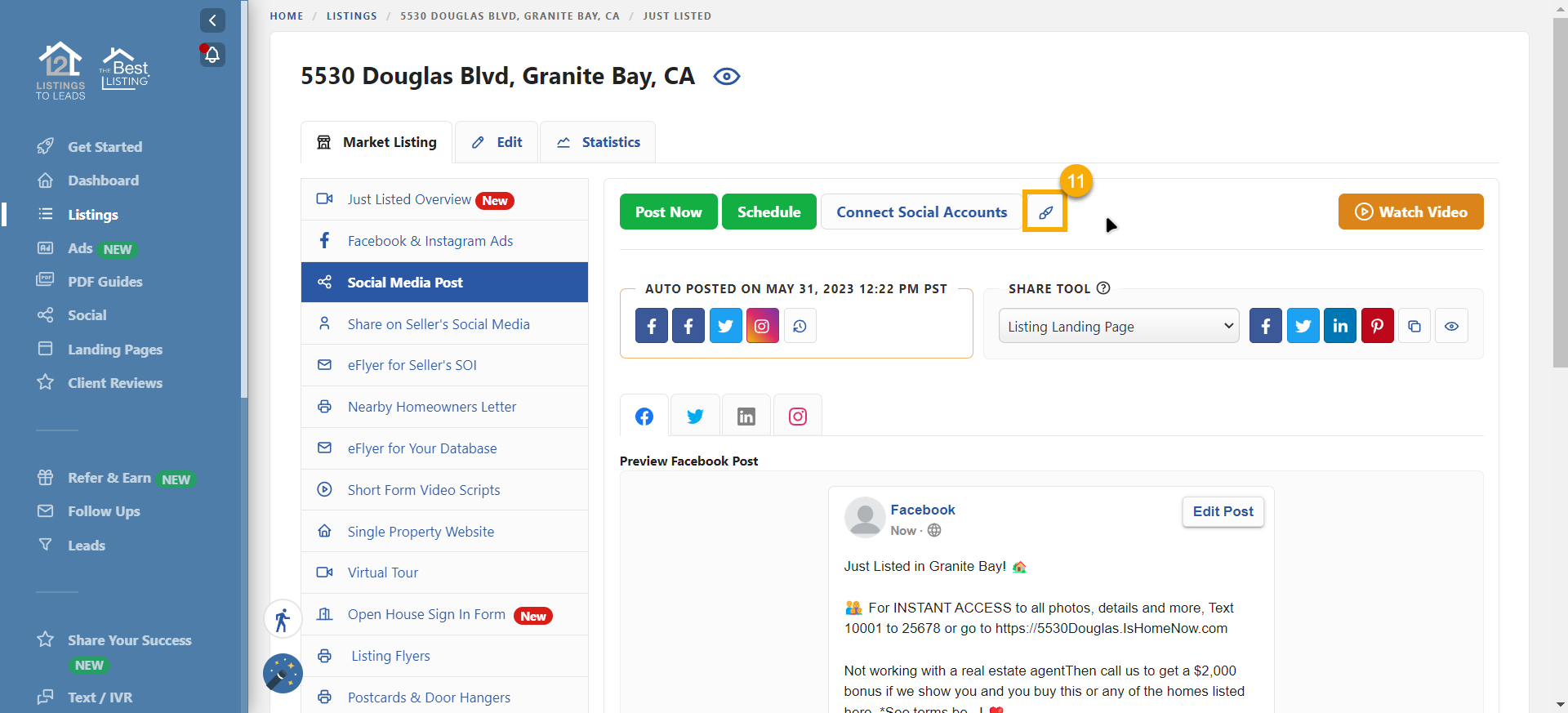
Task: Open the Listing Landing Page dropdown
Action: 1118,326
